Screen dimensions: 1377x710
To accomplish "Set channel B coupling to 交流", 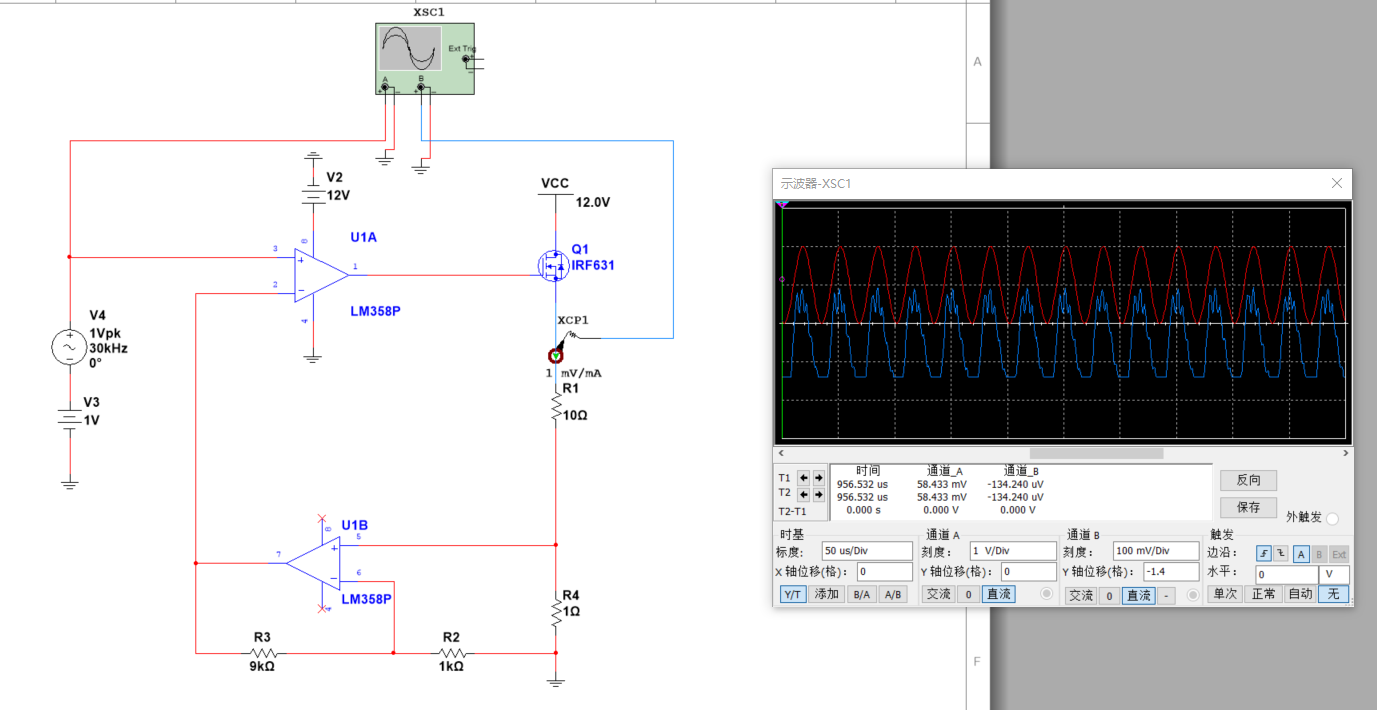I will [x=1081, y=595].
